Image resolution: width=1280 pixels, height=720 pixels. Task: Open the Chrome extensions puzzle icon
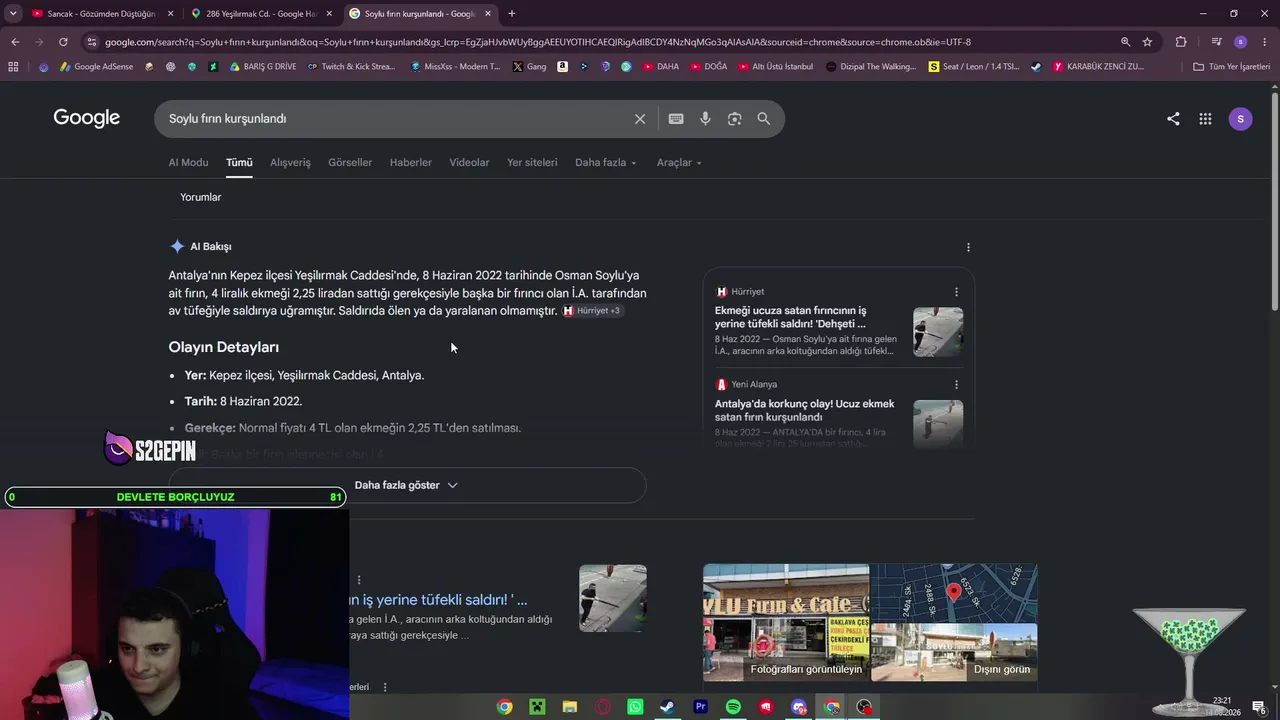tap(1181, 42)
